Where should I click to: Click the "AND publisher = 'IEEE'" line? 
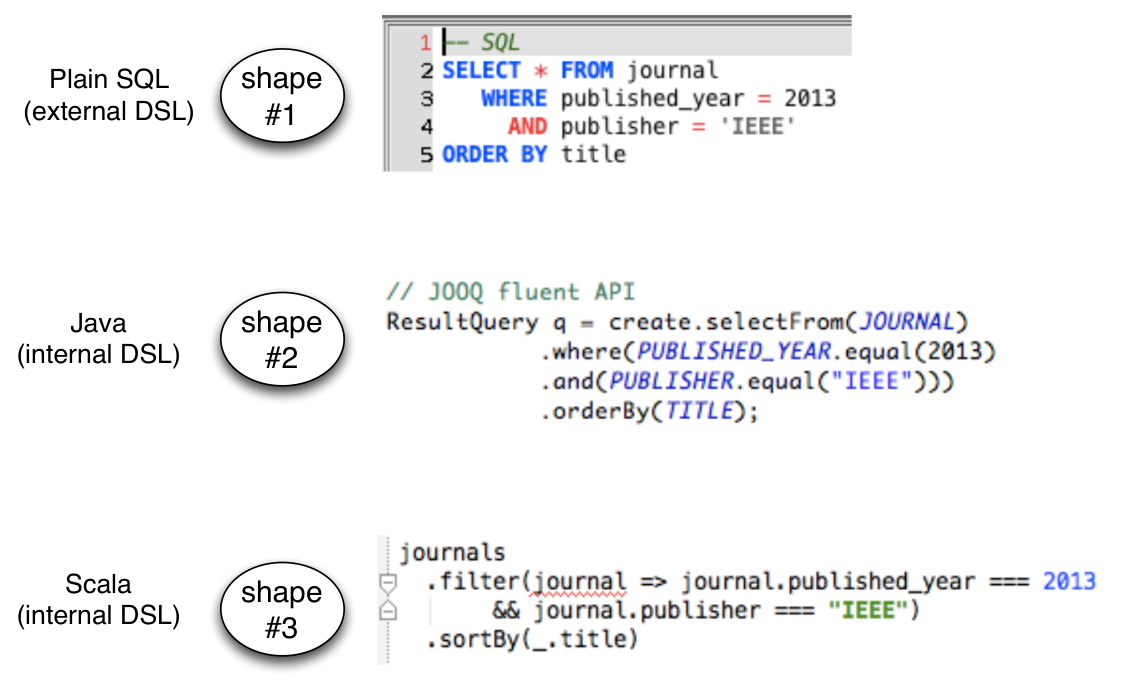point(651,126)
